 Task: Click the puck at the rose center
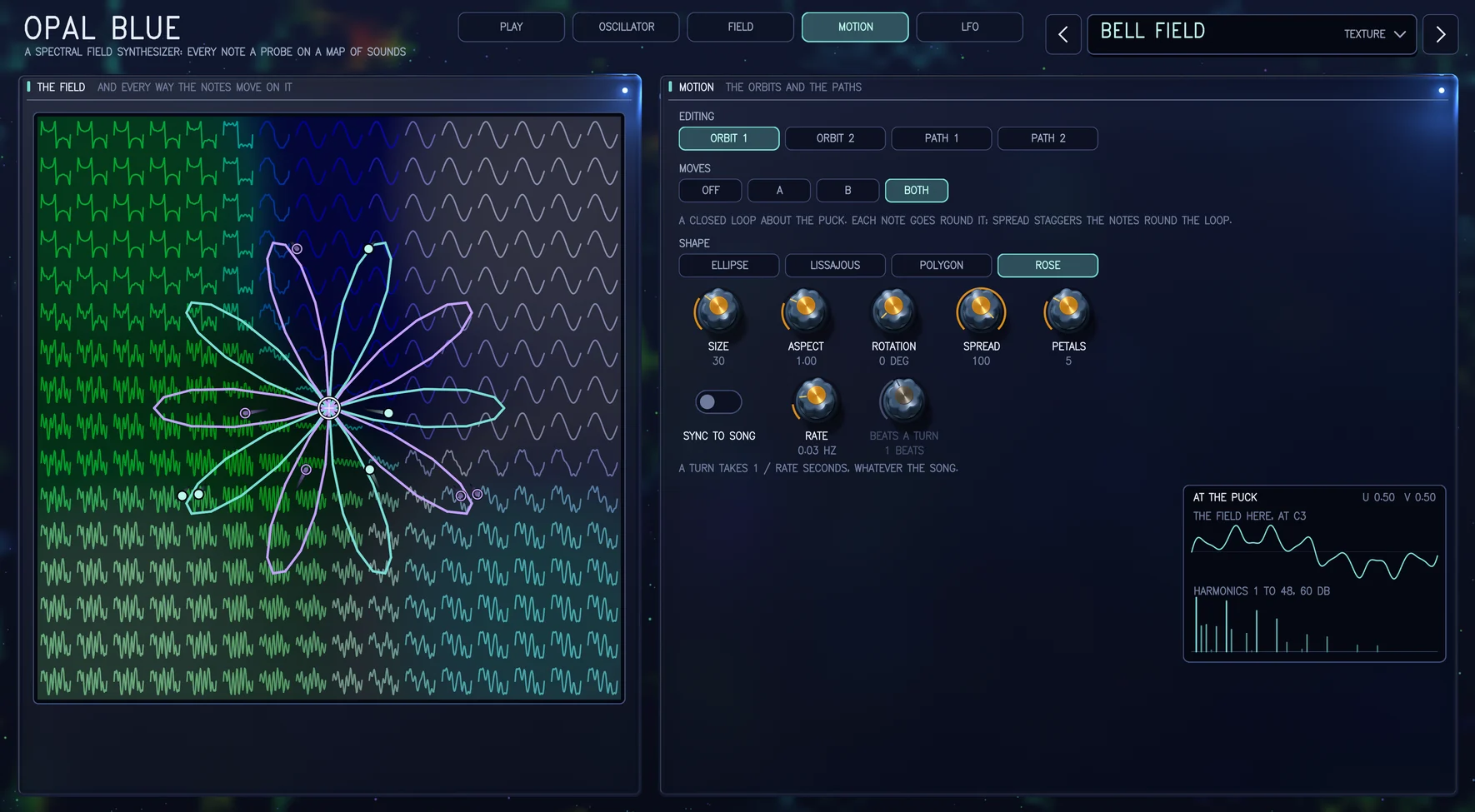329,408
